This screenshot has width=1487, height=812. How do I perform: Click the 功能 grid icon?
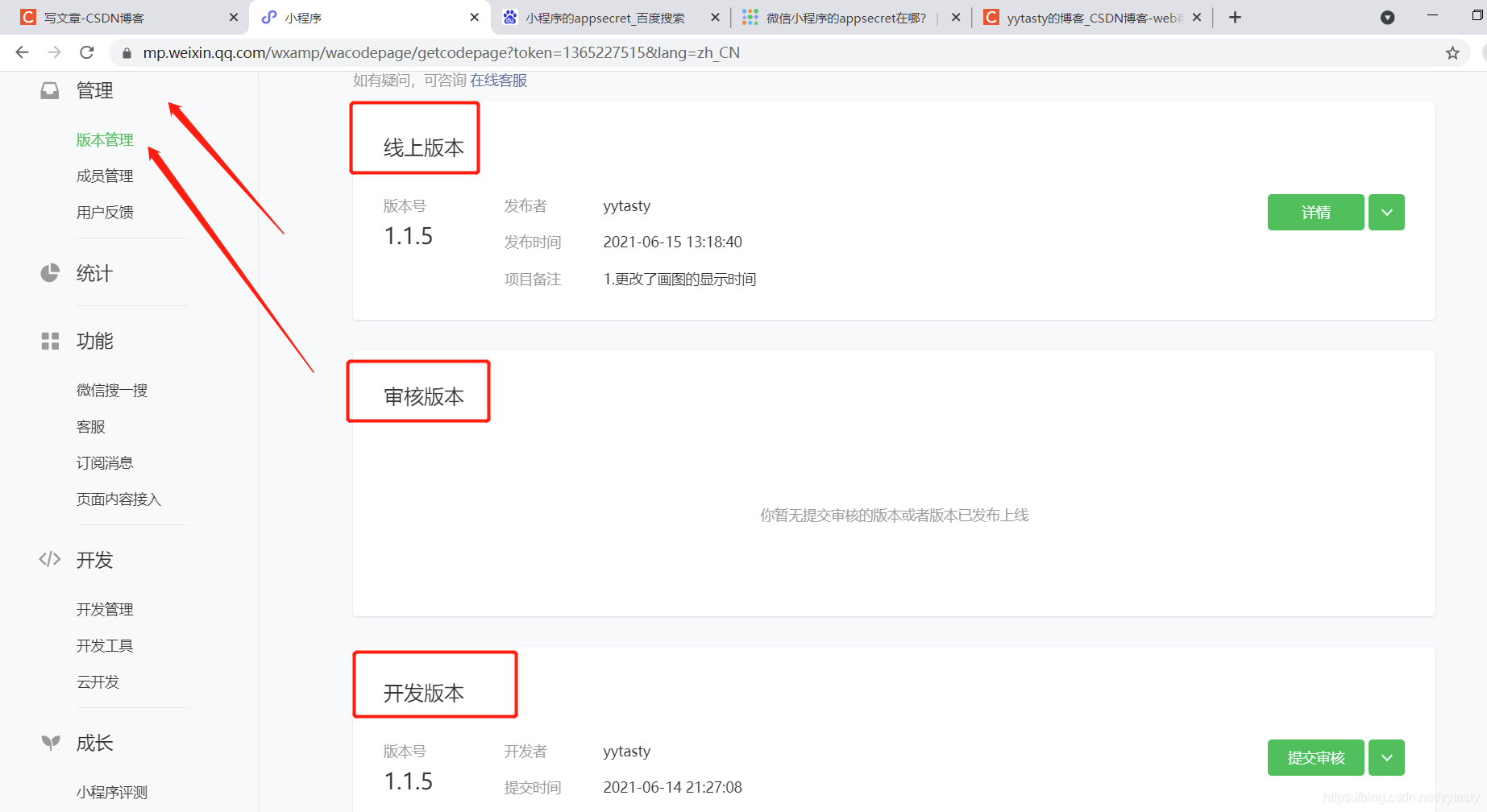[x=50, y=341]
